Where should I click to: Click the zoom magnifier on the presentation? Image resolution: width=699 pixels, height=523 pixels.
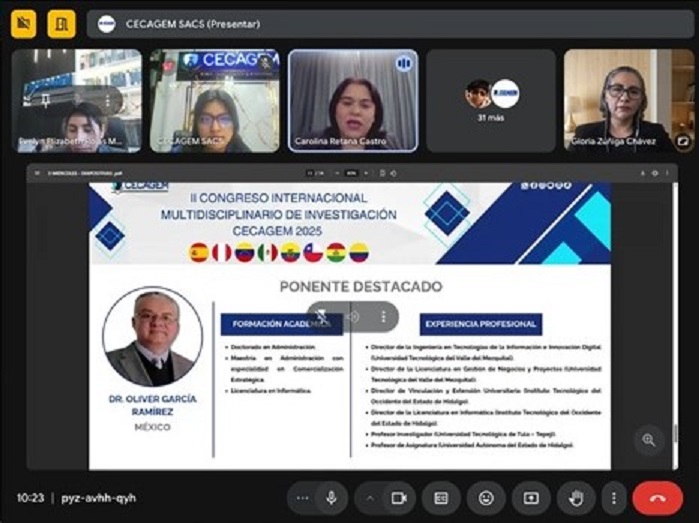click(649, 439)
